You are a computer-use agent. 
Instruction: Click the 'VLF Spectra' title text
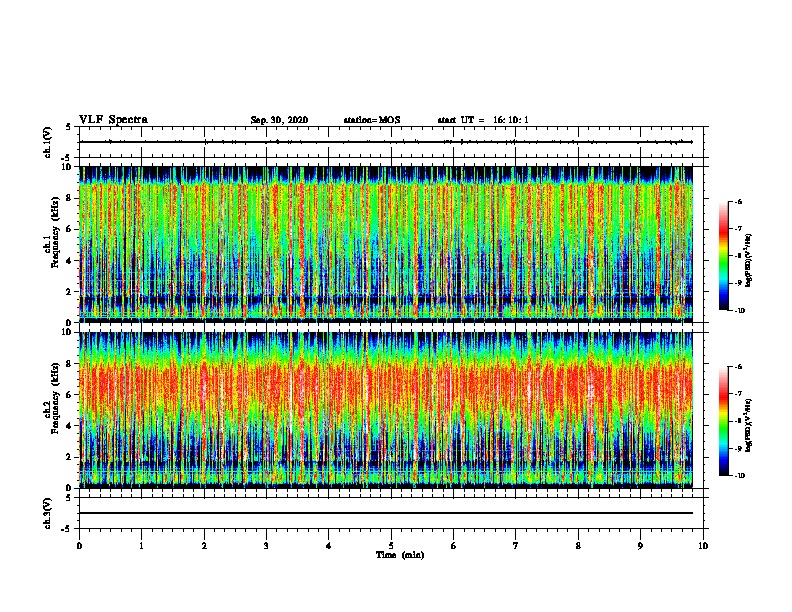point(113,120)
